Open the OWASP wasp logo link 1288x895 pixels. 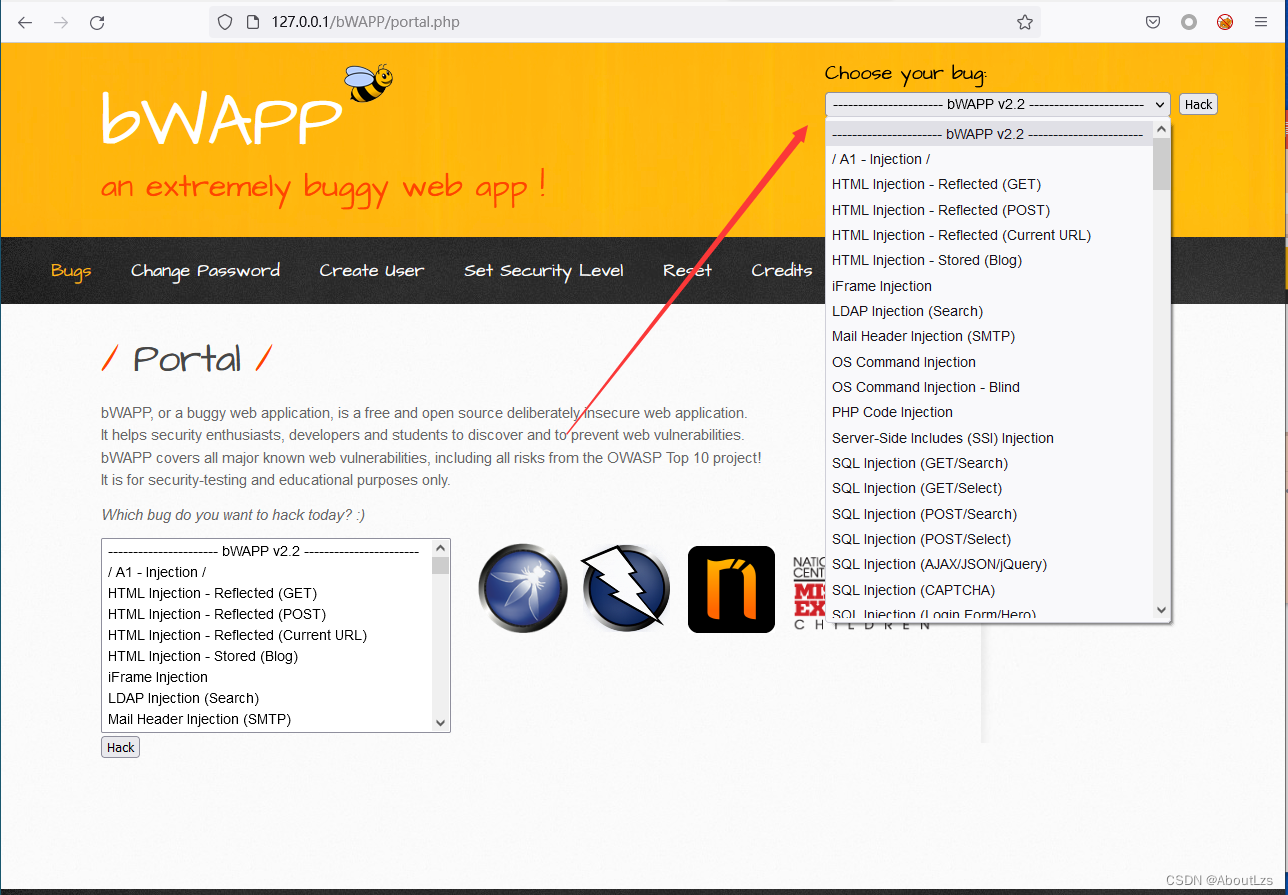click(523, 588)
